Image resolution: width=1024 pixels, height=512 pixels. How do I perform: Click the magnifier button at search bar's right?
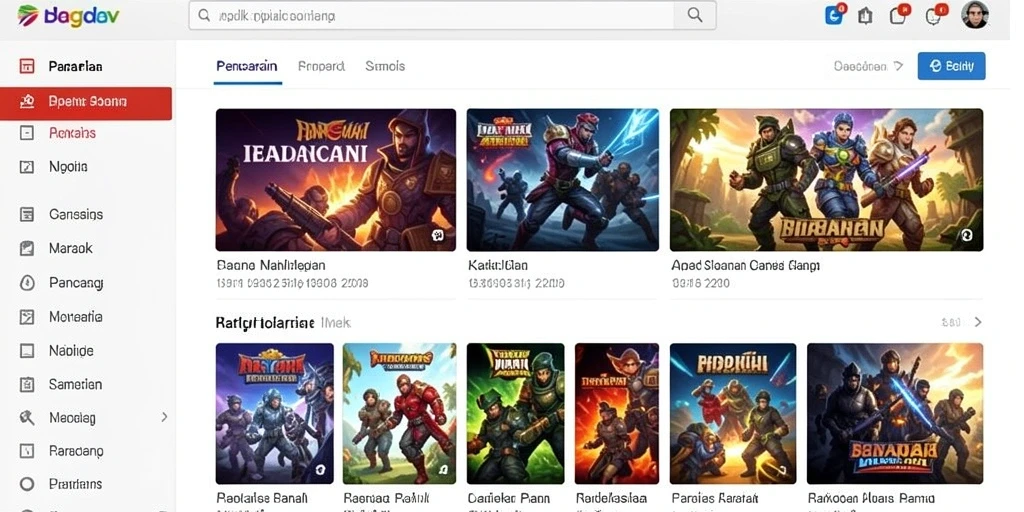tap(695, 15)
